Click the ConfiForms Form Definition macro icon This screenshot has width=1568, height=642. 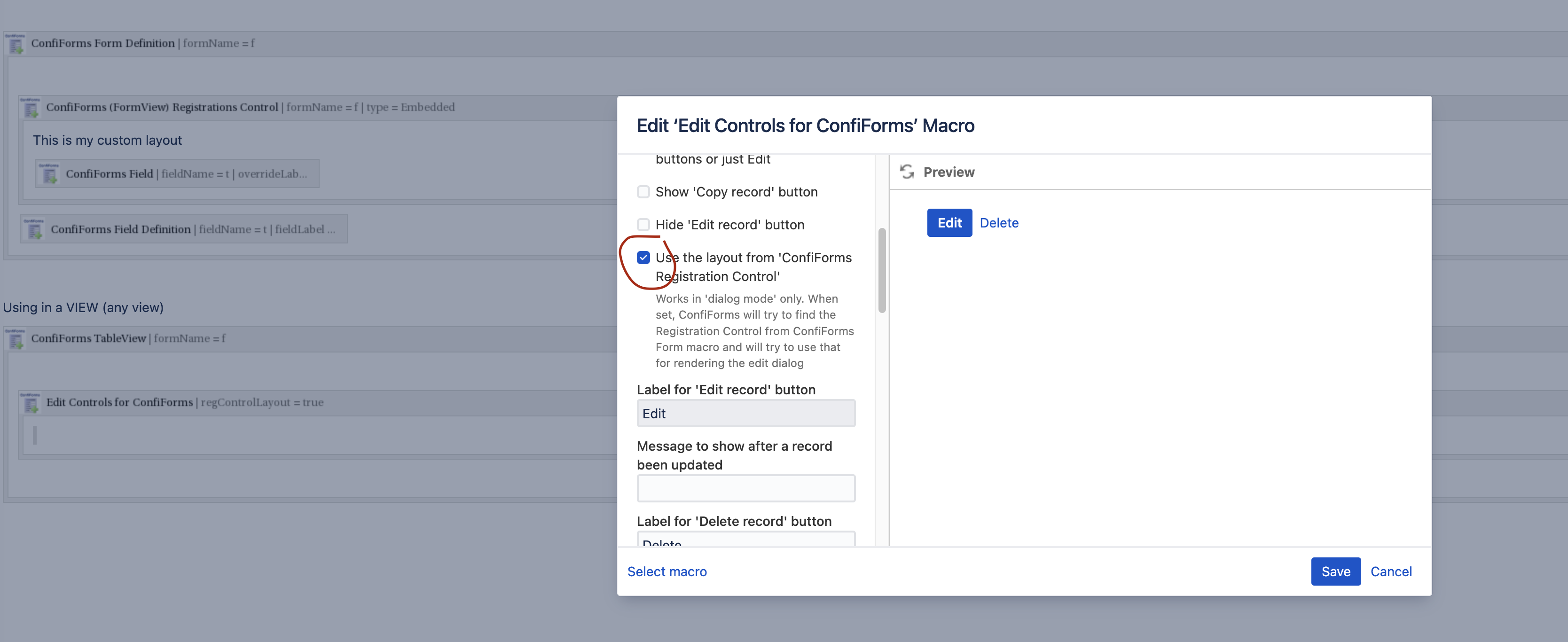click(16, 44)
